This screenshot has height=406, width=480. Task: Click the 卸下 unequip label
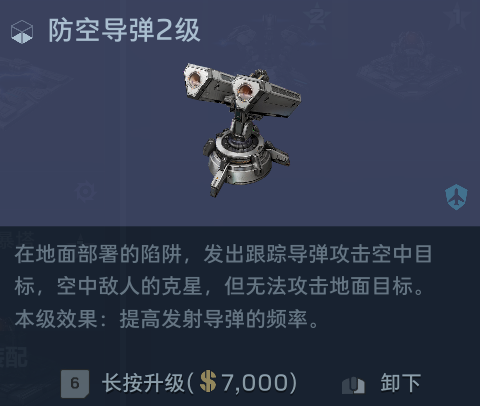pos(400,383)
